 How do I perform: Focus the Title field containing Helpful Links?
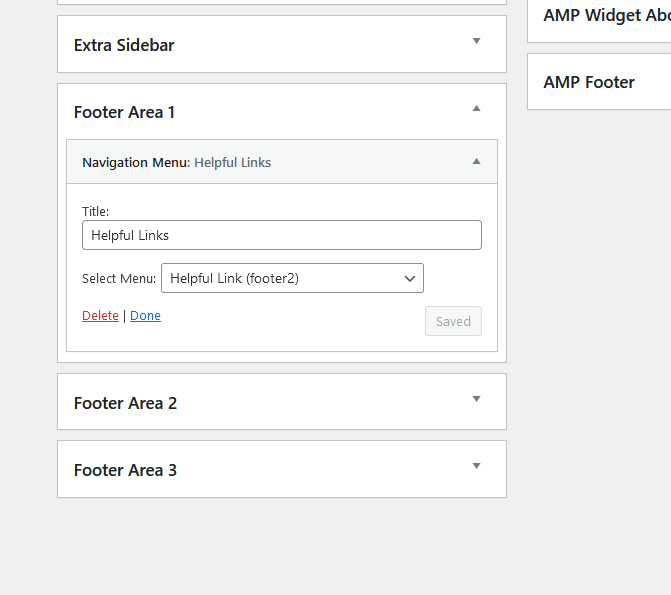pos(282,235)
